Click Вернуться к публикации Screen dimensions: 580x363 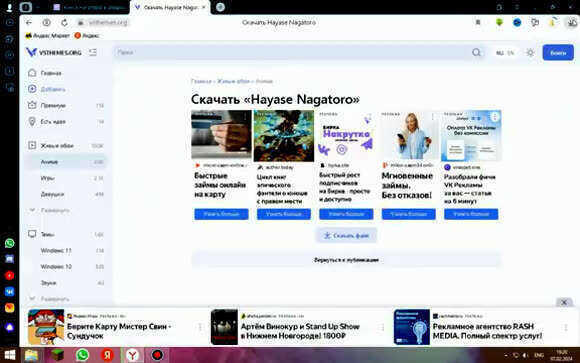346,260
